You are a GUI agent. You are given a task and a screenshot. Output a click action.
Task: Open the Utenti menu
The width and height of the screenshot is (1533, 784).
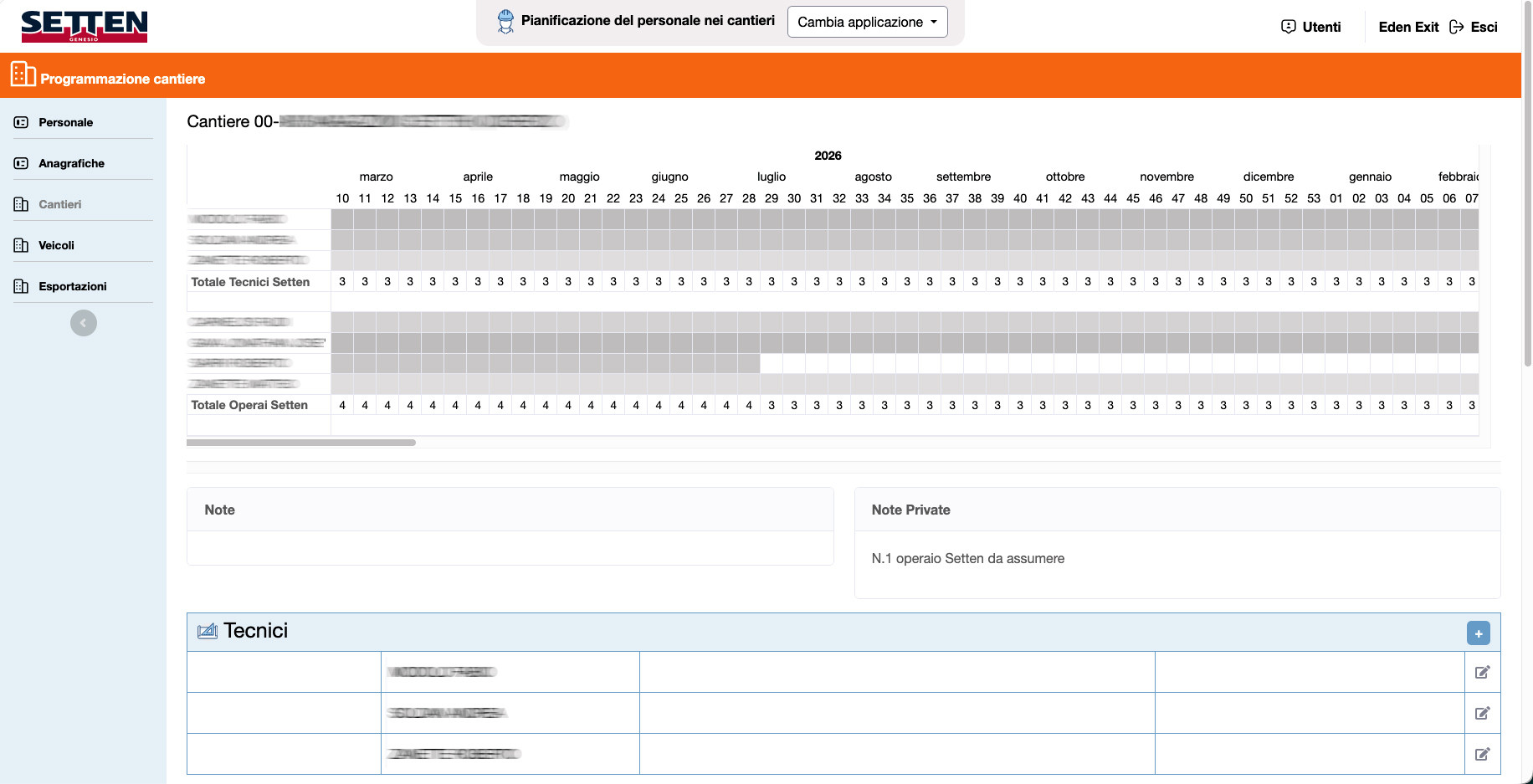pos(1311,27)
